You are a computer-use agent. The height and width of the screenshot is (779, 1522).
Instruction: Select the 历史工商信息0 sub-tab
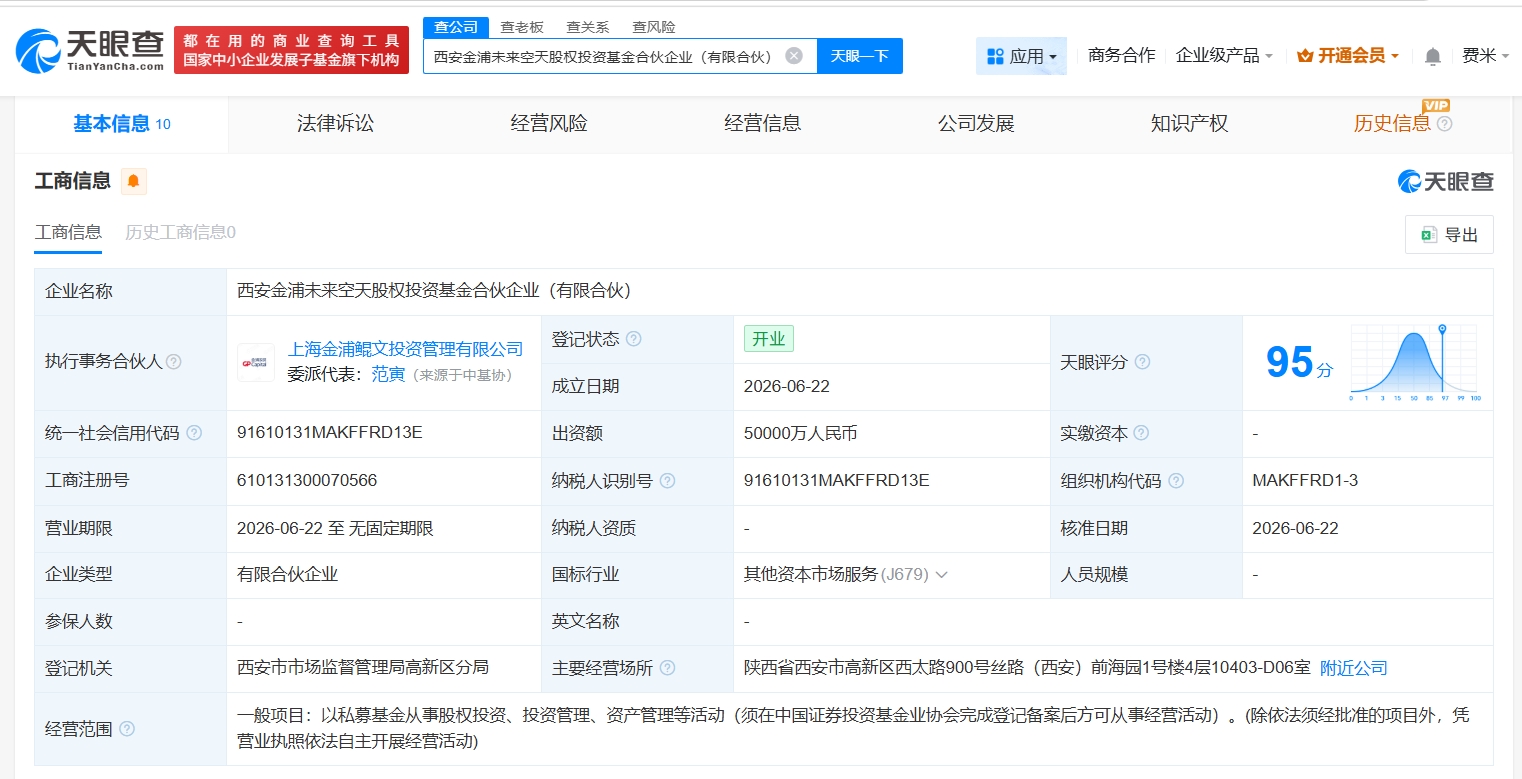180,232
